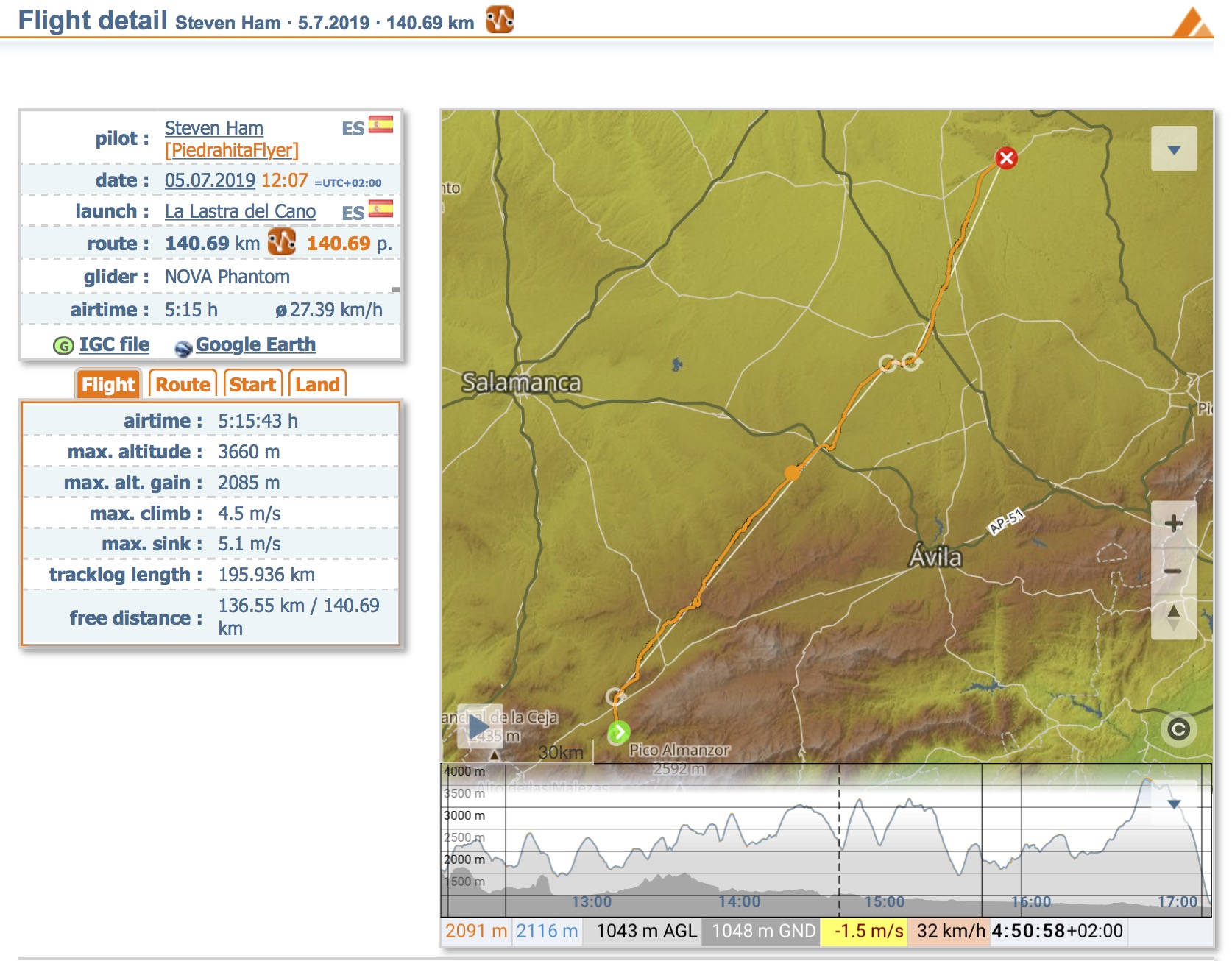Click the max. altitude 3660 m value
Viewport: 1232px width, 961px height.
click(249, 452)
